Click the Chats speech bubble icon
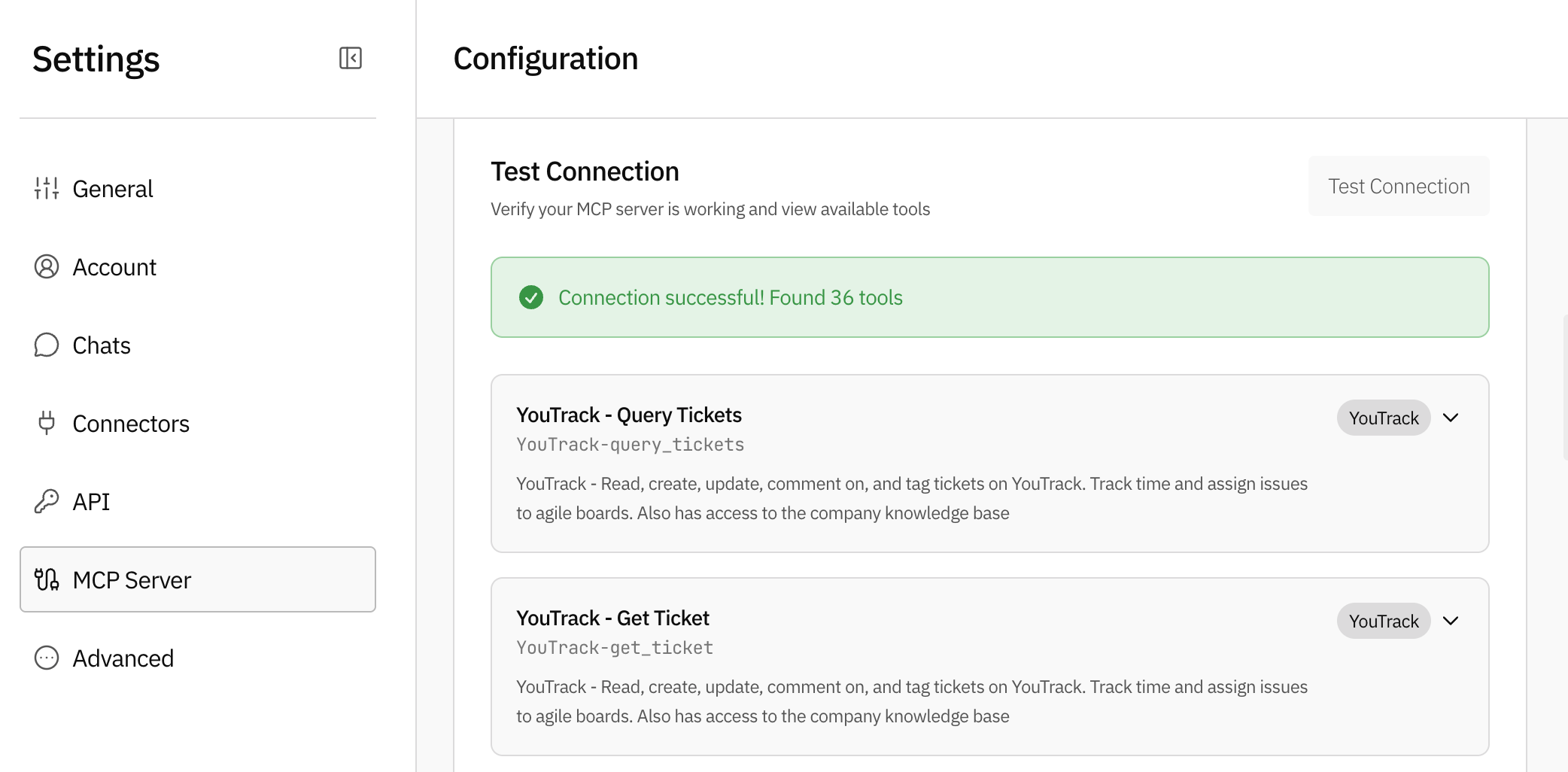The image size is (1568, 772). (x=47, y=345)
